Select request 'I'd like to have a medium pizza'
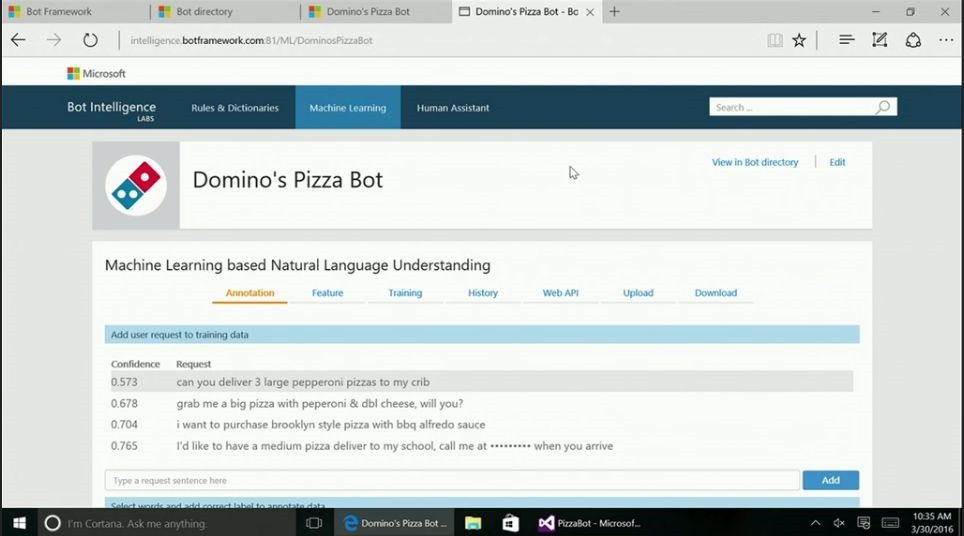Image resolution: width=964 pixels, height=536 pixels. point(395,446)
